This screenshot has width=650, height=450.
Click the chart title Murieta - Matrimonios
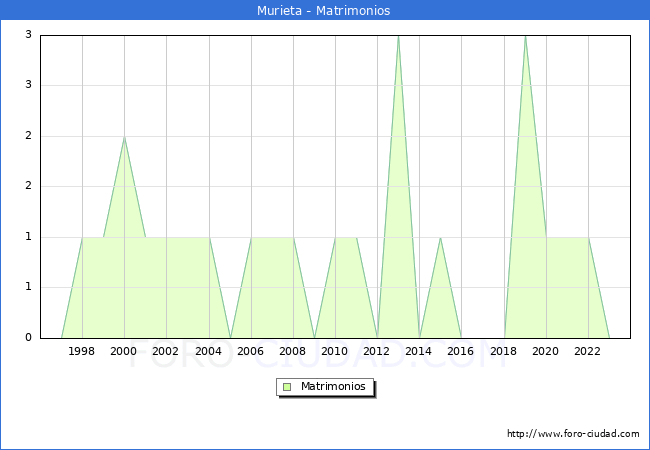(x=325, y=11)
